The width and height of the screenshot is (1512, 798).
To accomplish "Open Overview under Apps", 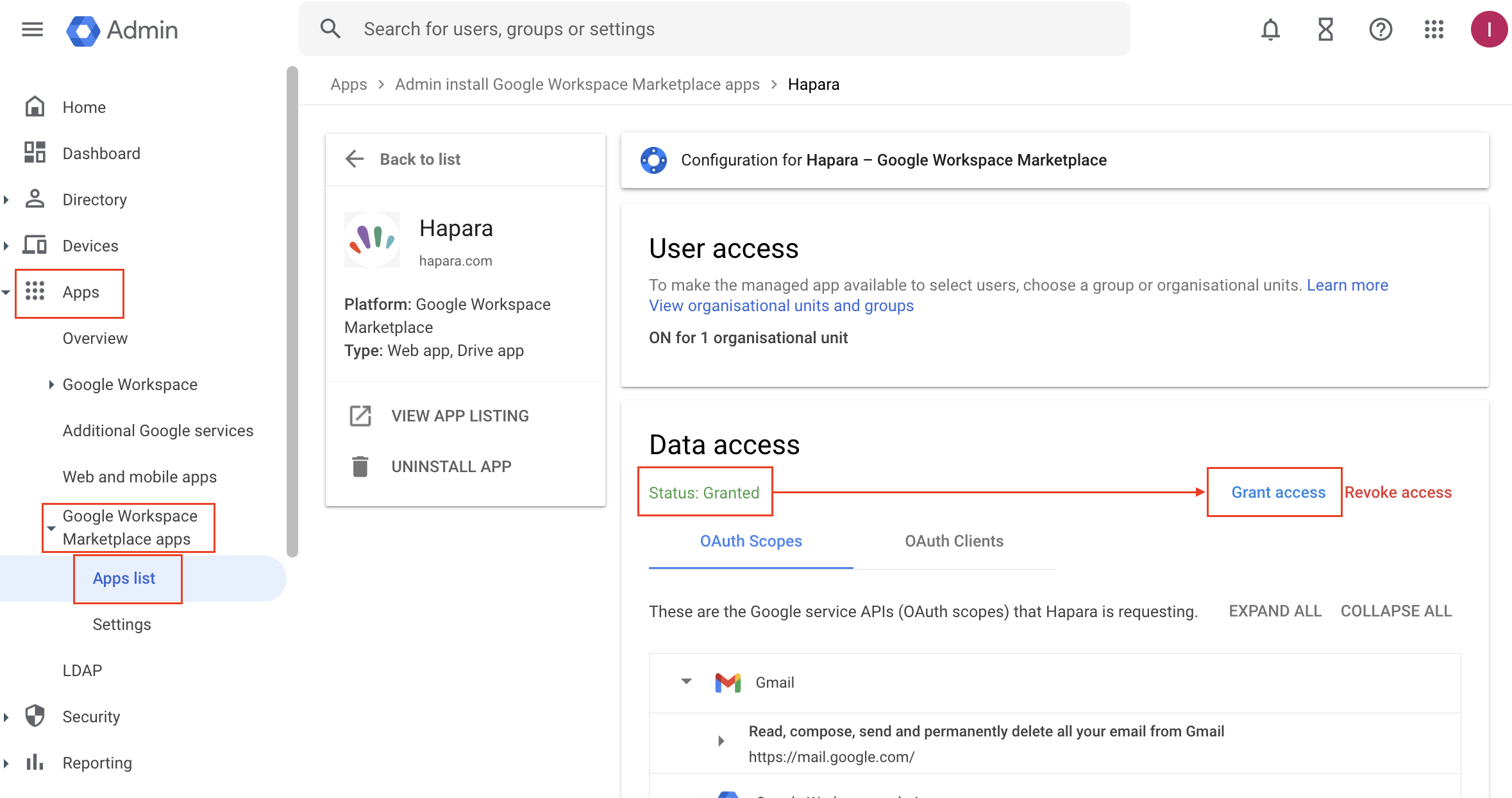I will pos(95,338).
